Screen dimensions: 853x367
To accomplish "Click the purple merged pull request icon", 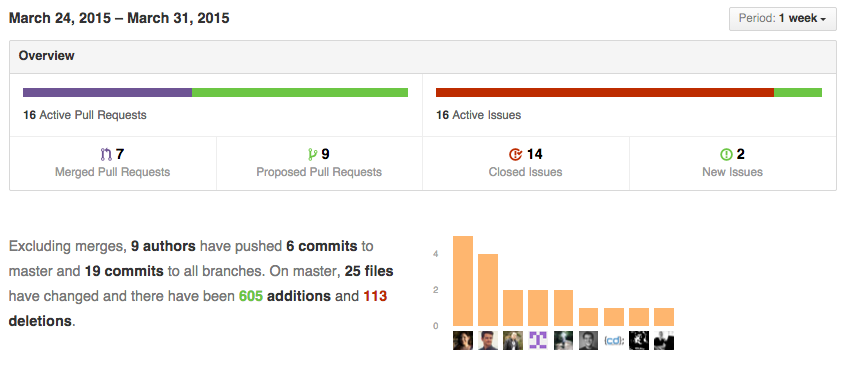I will coord(106,155).
